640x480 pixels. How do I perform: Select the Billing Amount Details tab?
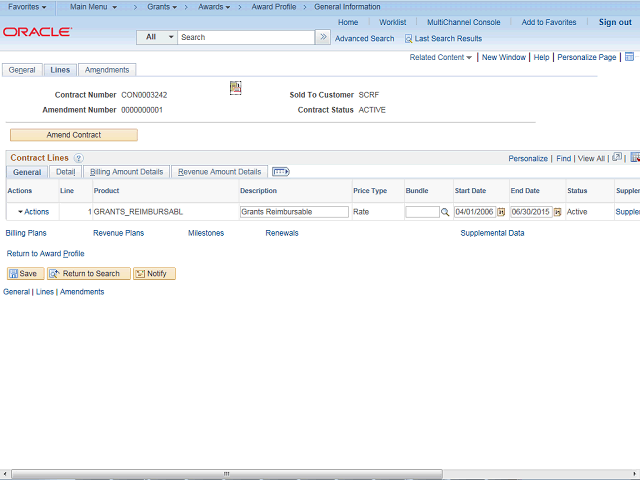(127, 172)
